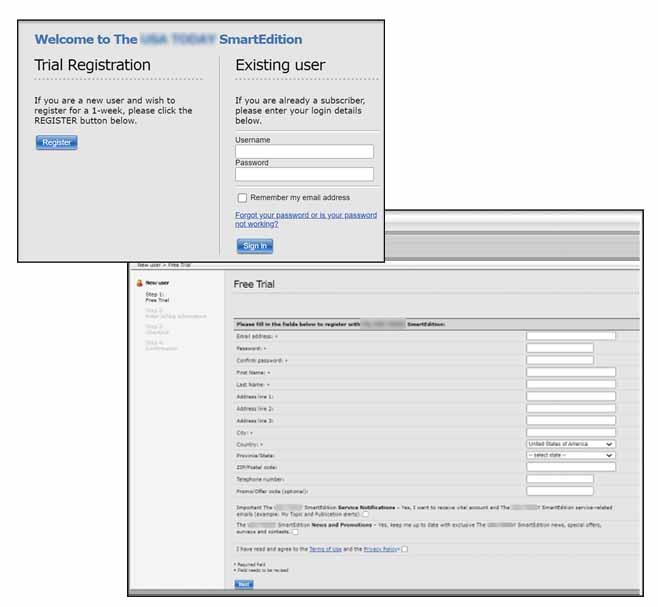This screenshot has height=607, width=658.
Task: Click the First Name field
Action: [x=571, y=372]
